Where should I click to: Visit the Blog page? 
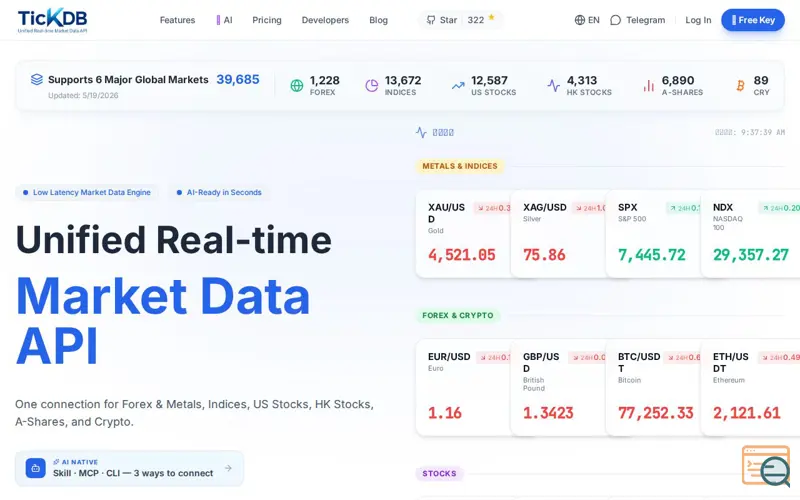pyautogui.click(x=379, y=20)
